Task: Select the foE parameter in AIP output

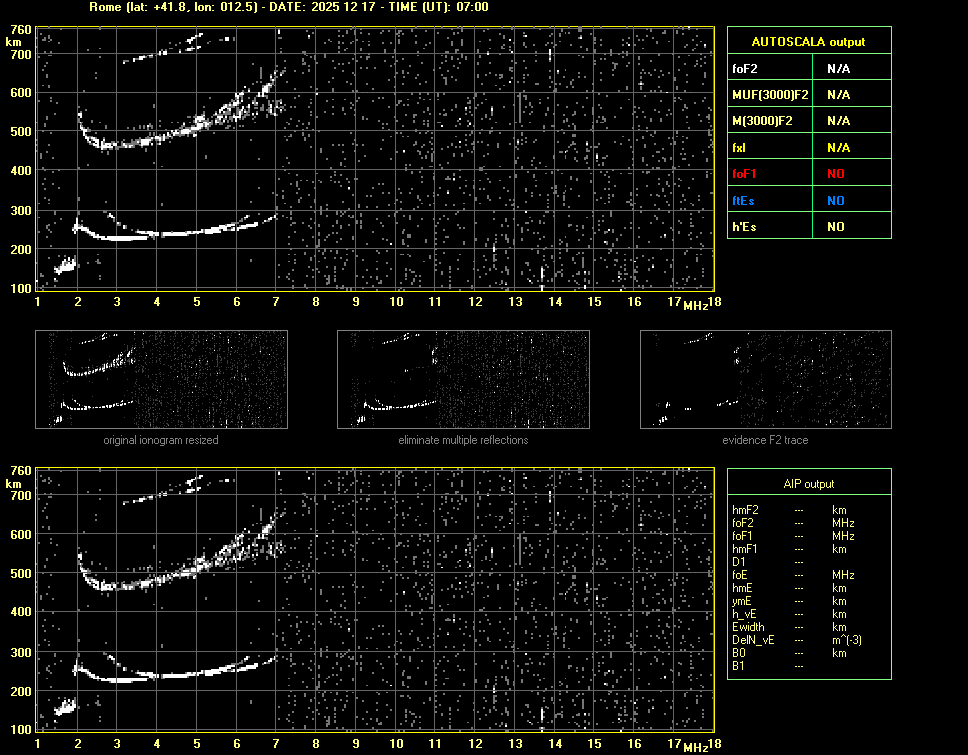Action: pos(741,575)
